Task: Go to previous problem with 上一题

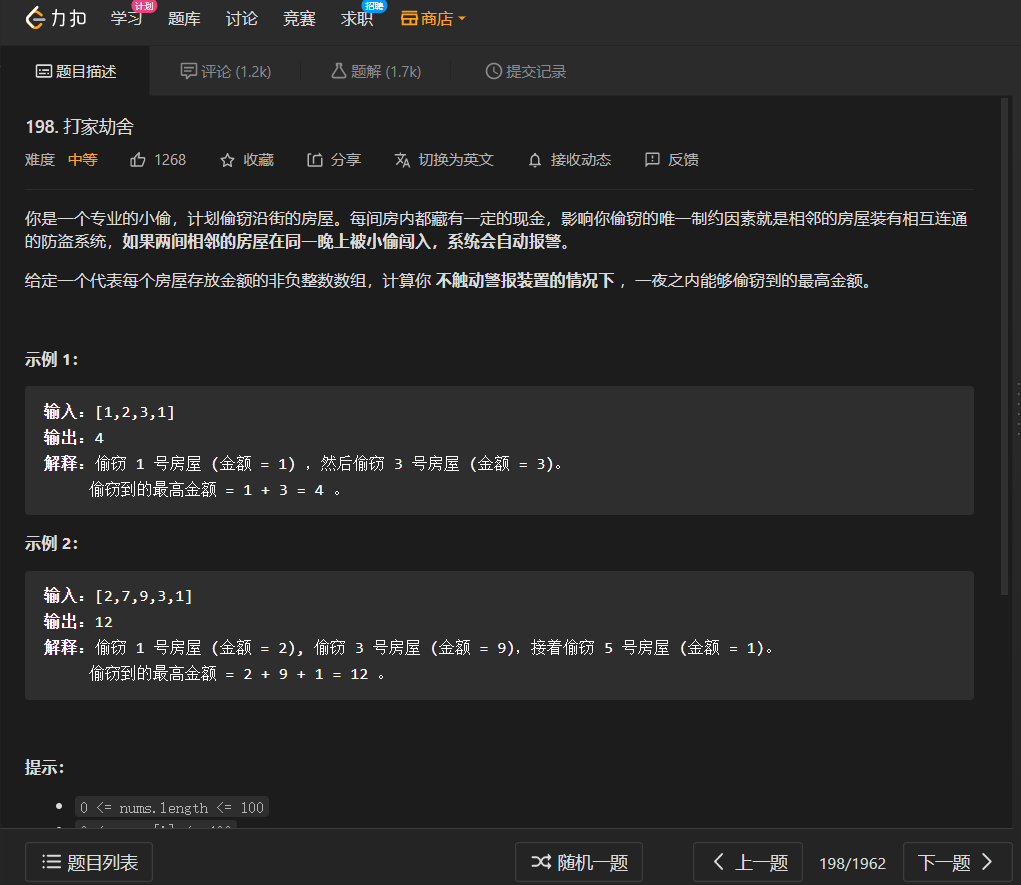Action: (x=748, y=862)
